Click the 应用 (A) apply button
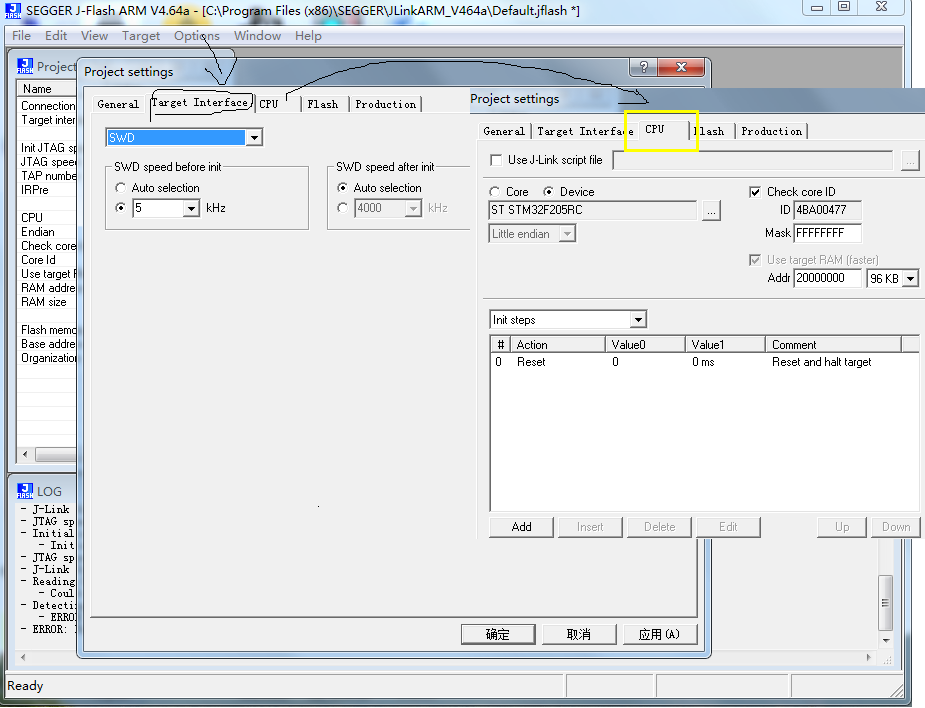 (x=660, y=634)
